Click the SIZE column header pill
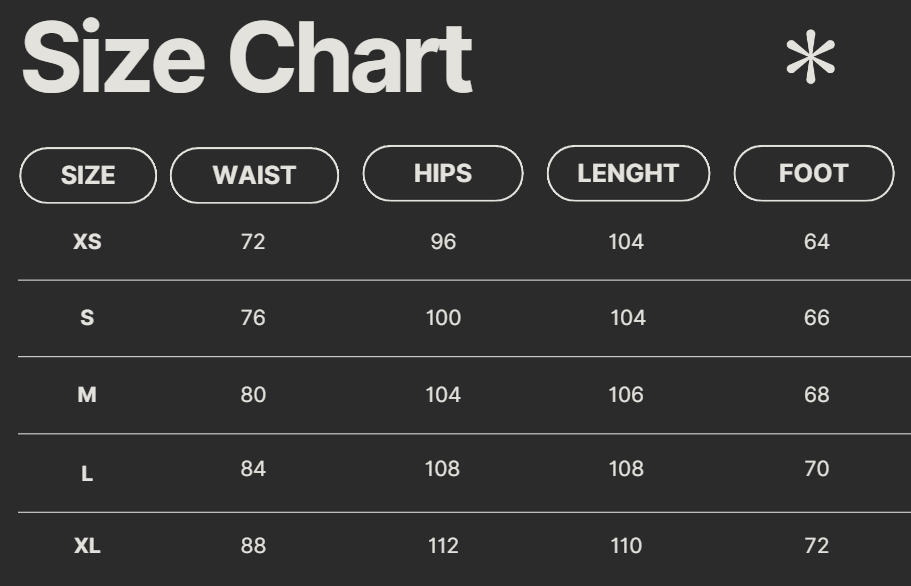 coord(88,175)
